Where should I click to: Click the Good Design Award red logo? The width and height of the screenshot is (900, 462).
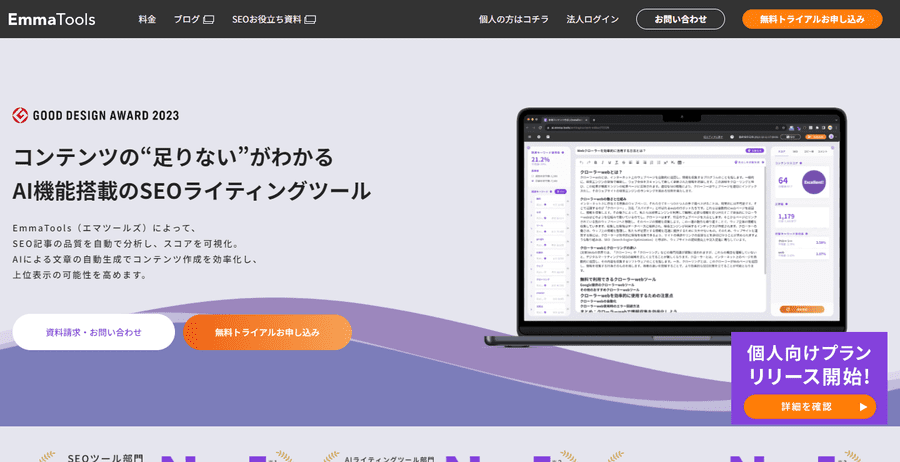20,115
